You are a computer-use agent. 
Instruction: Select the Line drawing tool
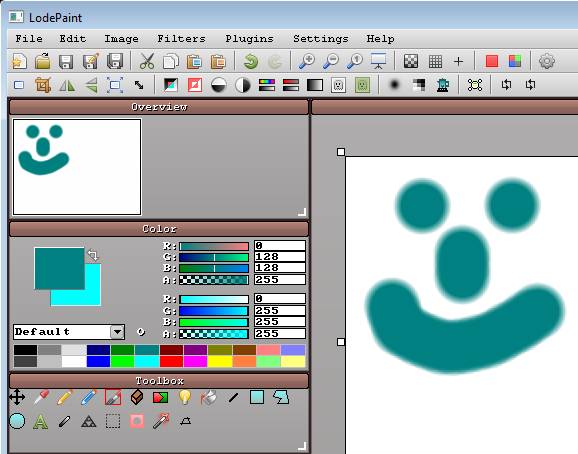pos(233,398)
